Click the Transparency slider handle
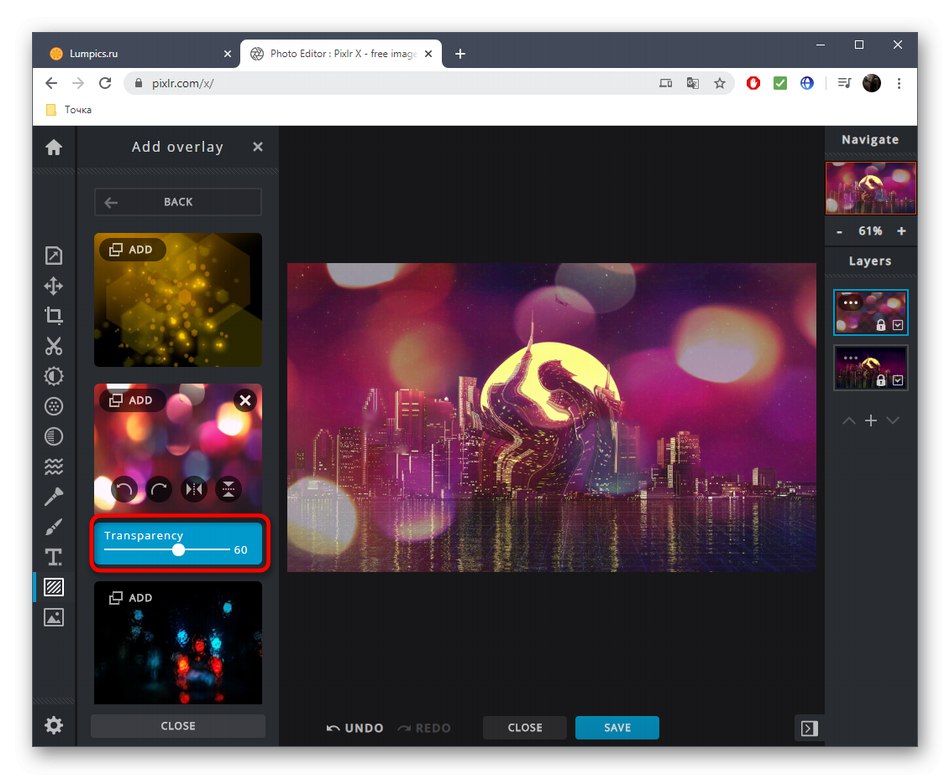This screenshot has width=950, height=779. click(179, 549)
